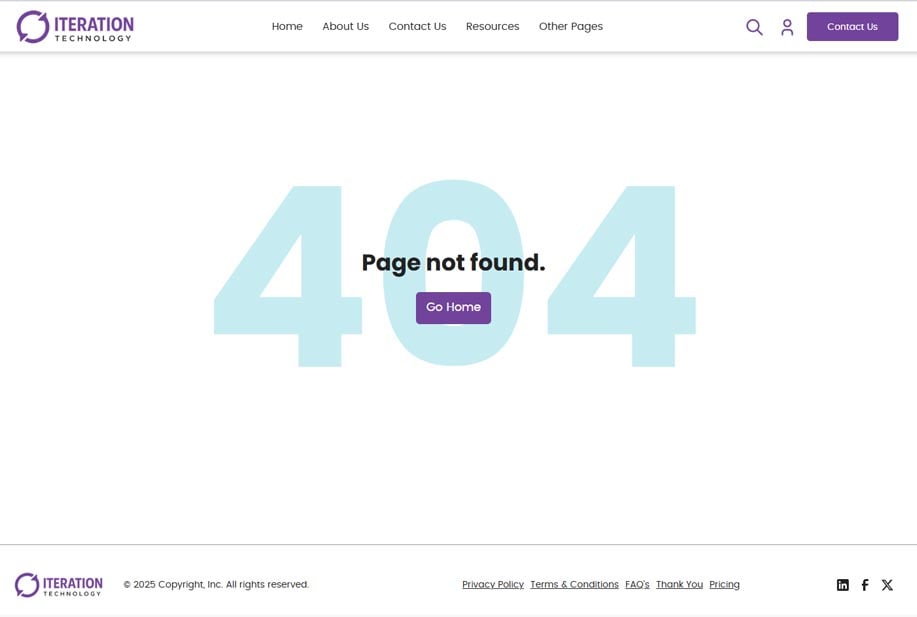The height and width of the screenshot is (617, 917).
Task: Follow the Thank You footer link
Action: [x=680, y=584]
